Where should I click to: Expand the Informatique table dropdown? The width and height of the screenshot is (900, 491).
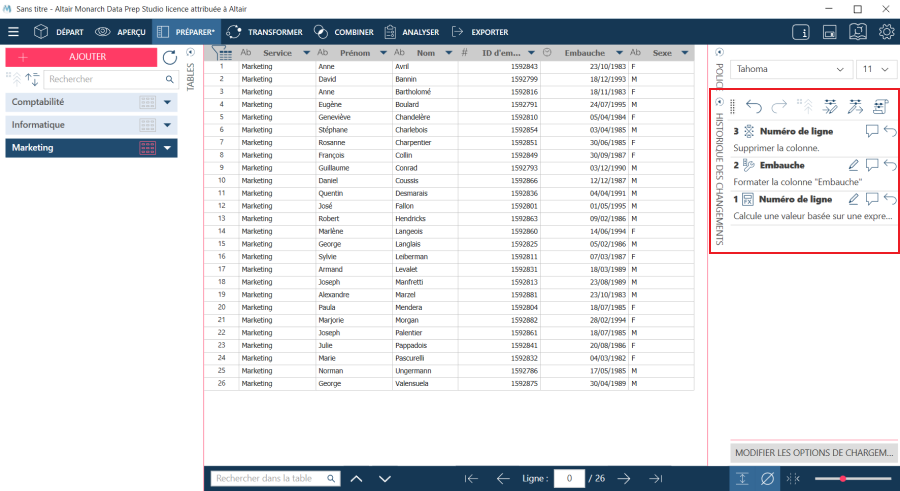click(168, 125)
